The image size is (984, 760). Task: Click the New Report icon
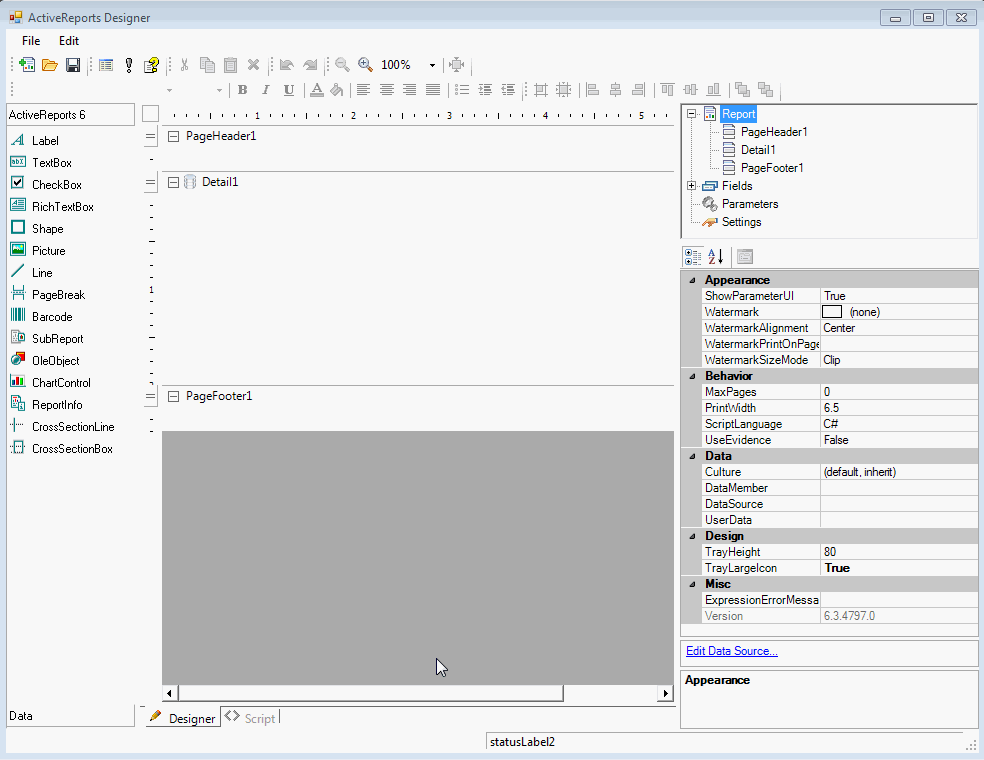click(x=27, y=65)
